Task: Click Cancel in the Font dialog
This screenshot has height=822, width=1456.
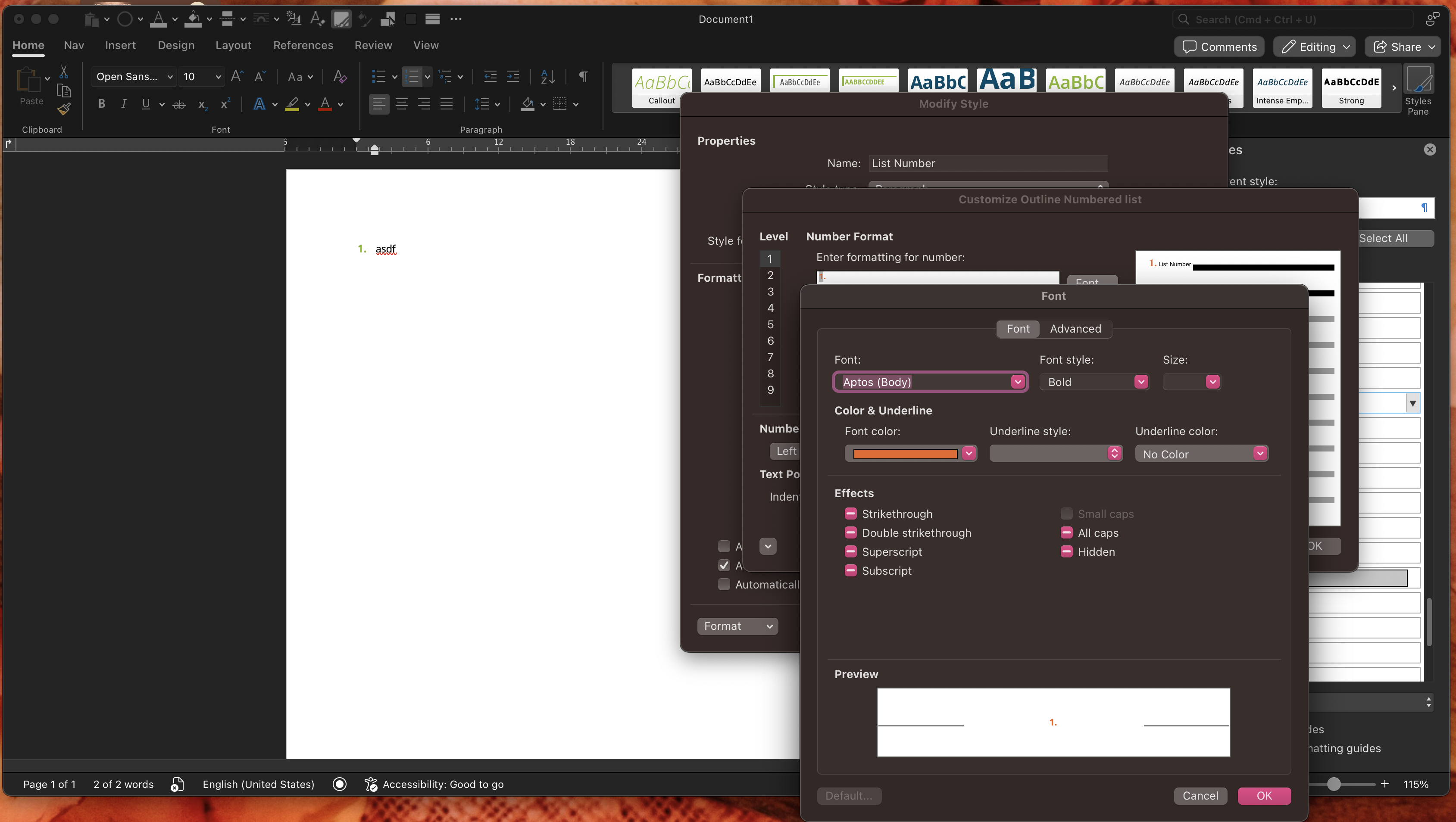Action: [x=1200, y=795]
